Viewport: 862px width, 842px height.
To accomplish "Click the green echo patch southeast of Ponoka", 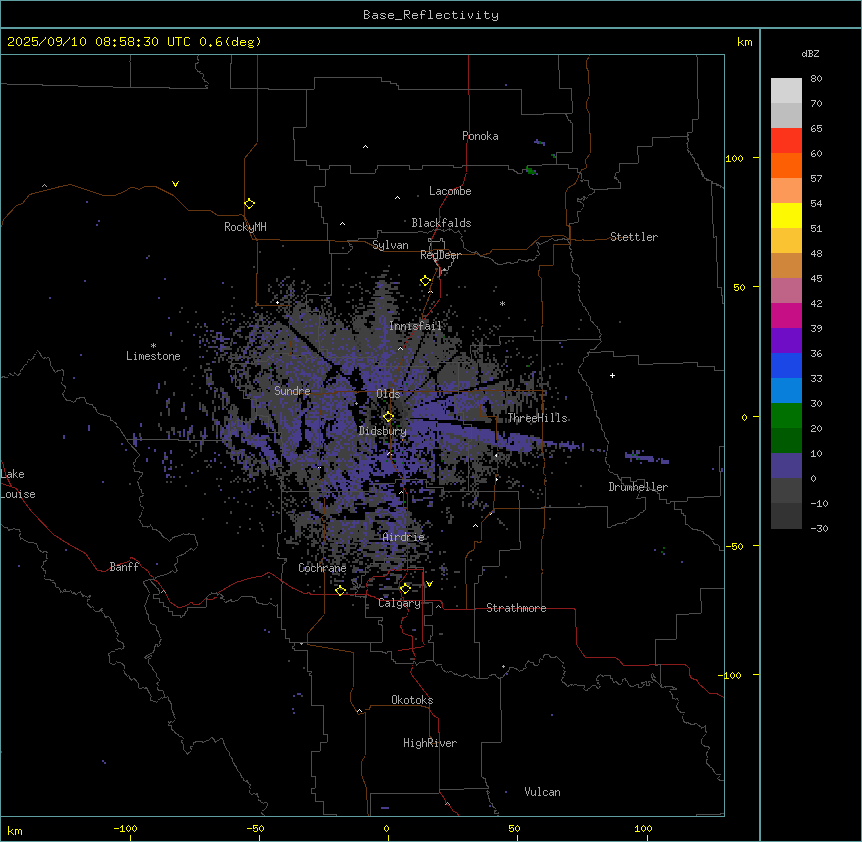I will [x=531, y=171].
